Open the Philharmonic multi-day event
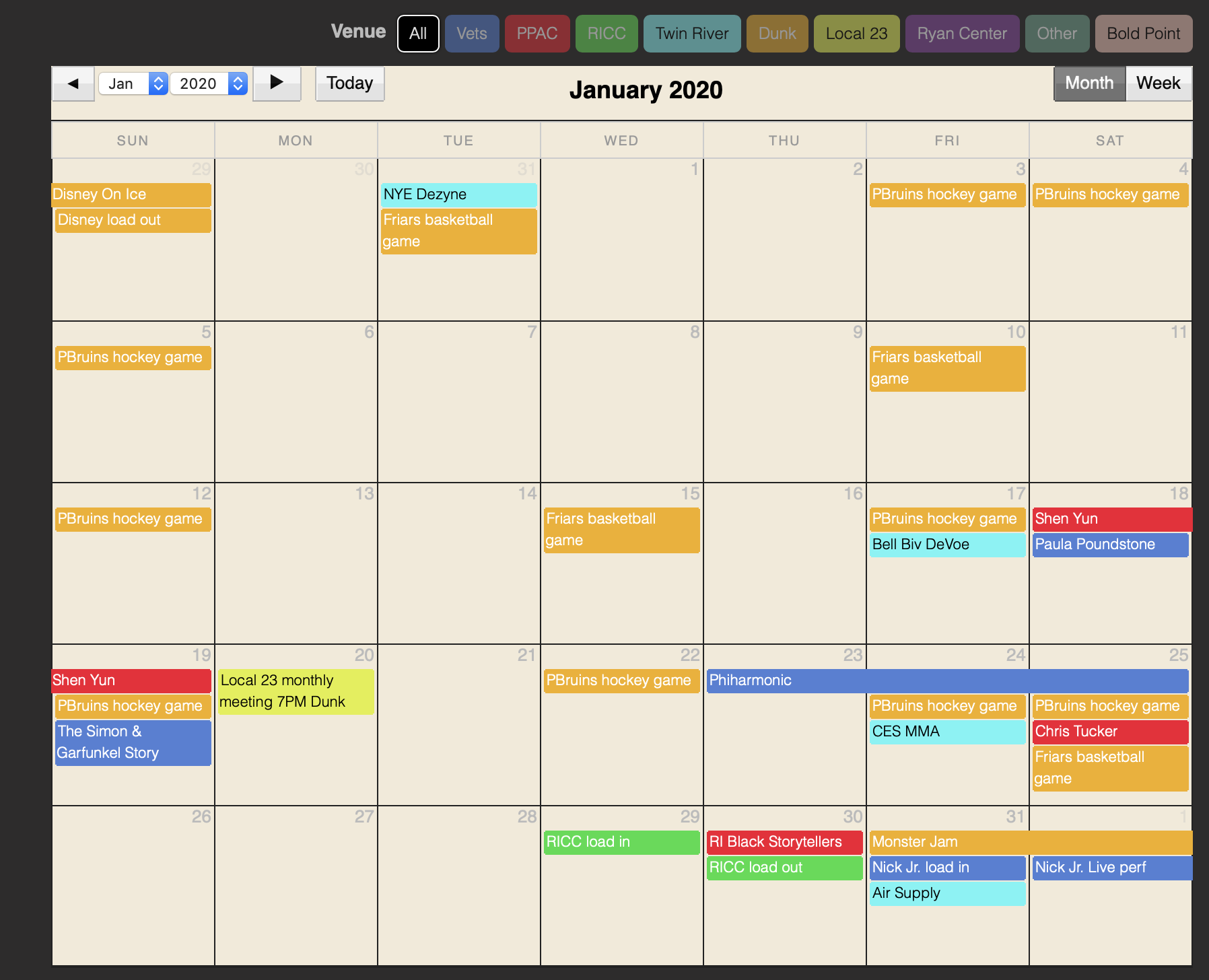The height and width of the screenshot is (980, 1209). pyautogui.click(x=946, y=680)
